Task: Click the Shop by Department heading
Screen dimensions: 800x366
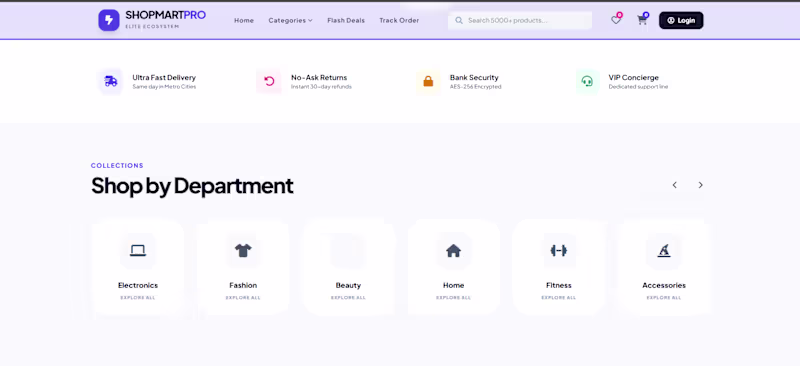Action: (192, 186)
